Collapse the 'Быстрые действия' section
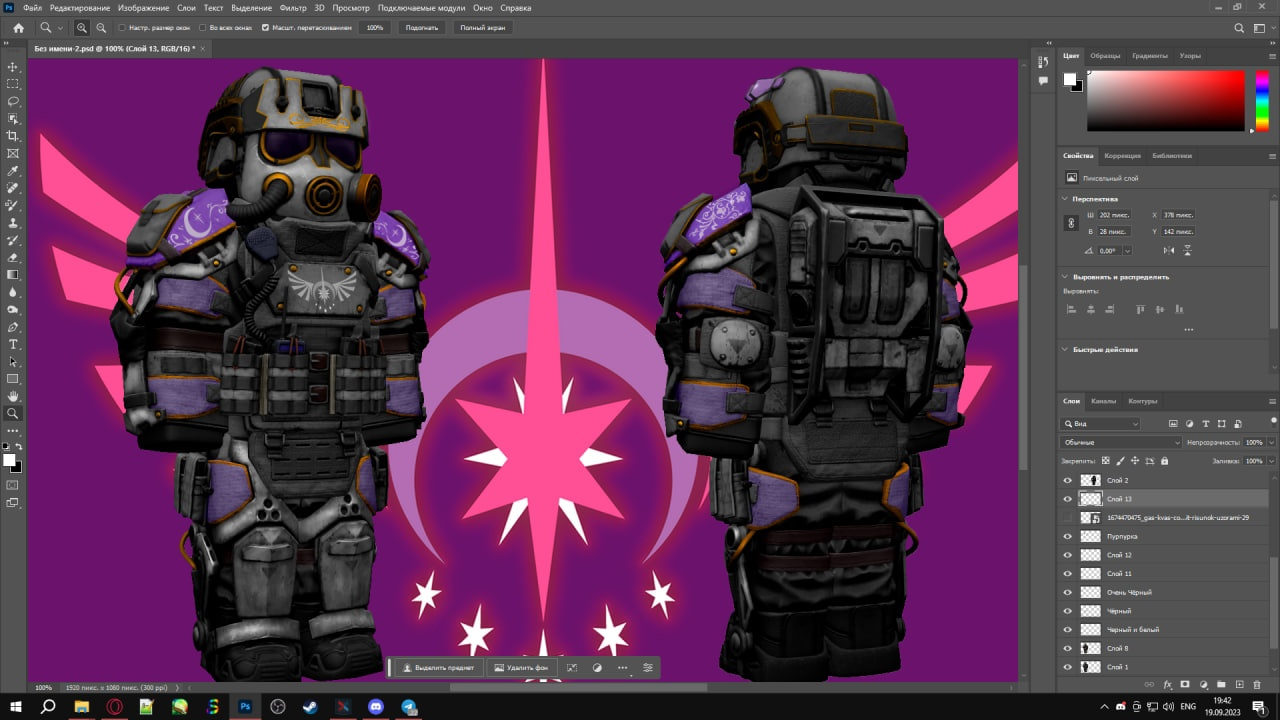Screen dimensions: 1280x720 [1065, 350]
